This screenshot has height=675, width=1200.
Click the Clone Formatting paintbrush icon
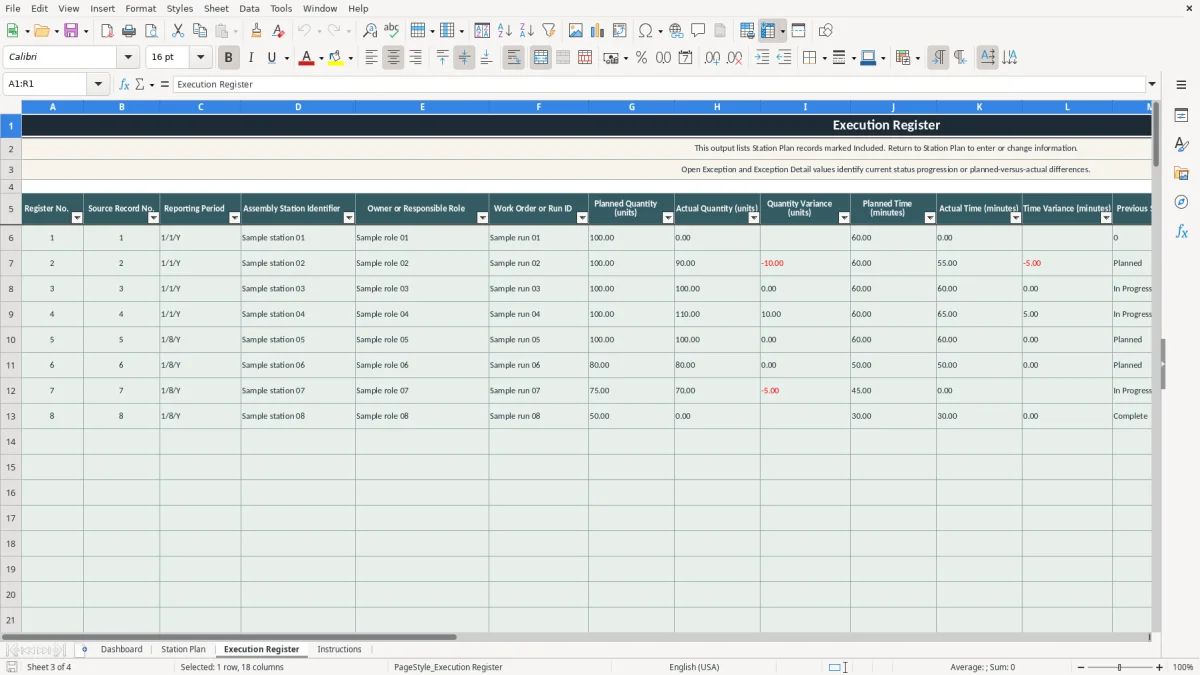point(257,31)
